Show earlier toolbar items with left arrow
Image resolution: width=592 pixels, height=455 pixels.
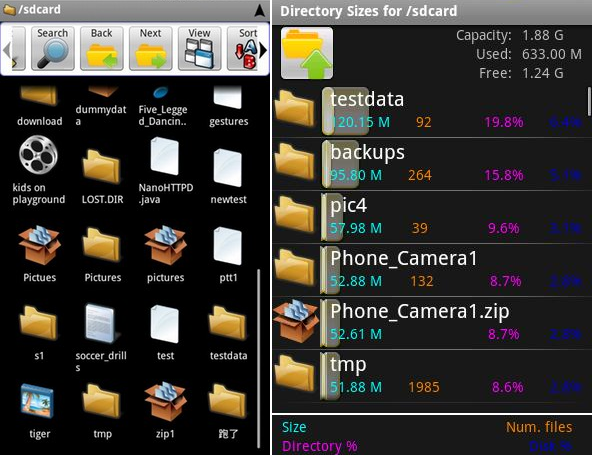coord(6,51)
